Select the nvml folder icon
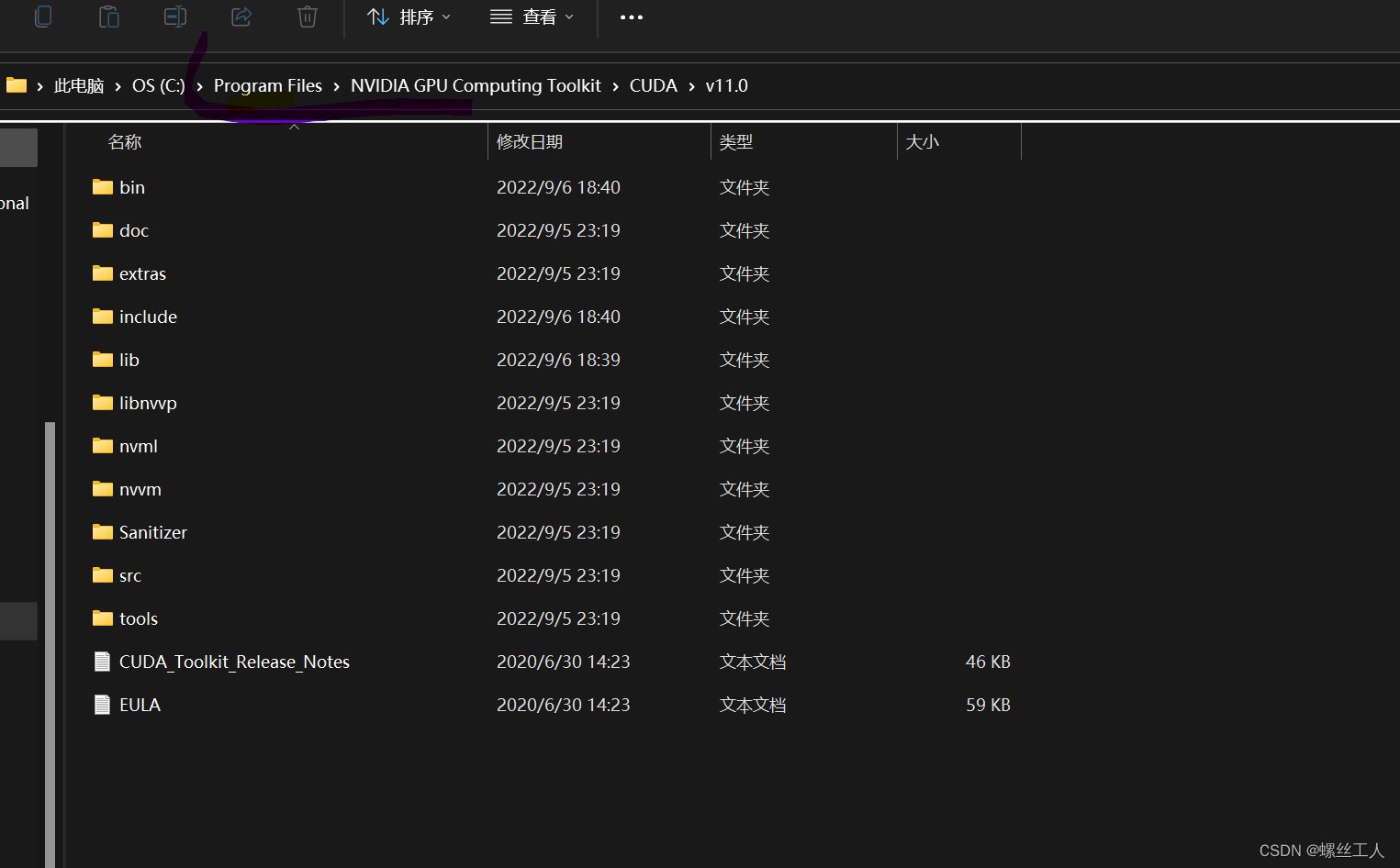The height and width of the screenshot is (868, 1400). [103, 446]
